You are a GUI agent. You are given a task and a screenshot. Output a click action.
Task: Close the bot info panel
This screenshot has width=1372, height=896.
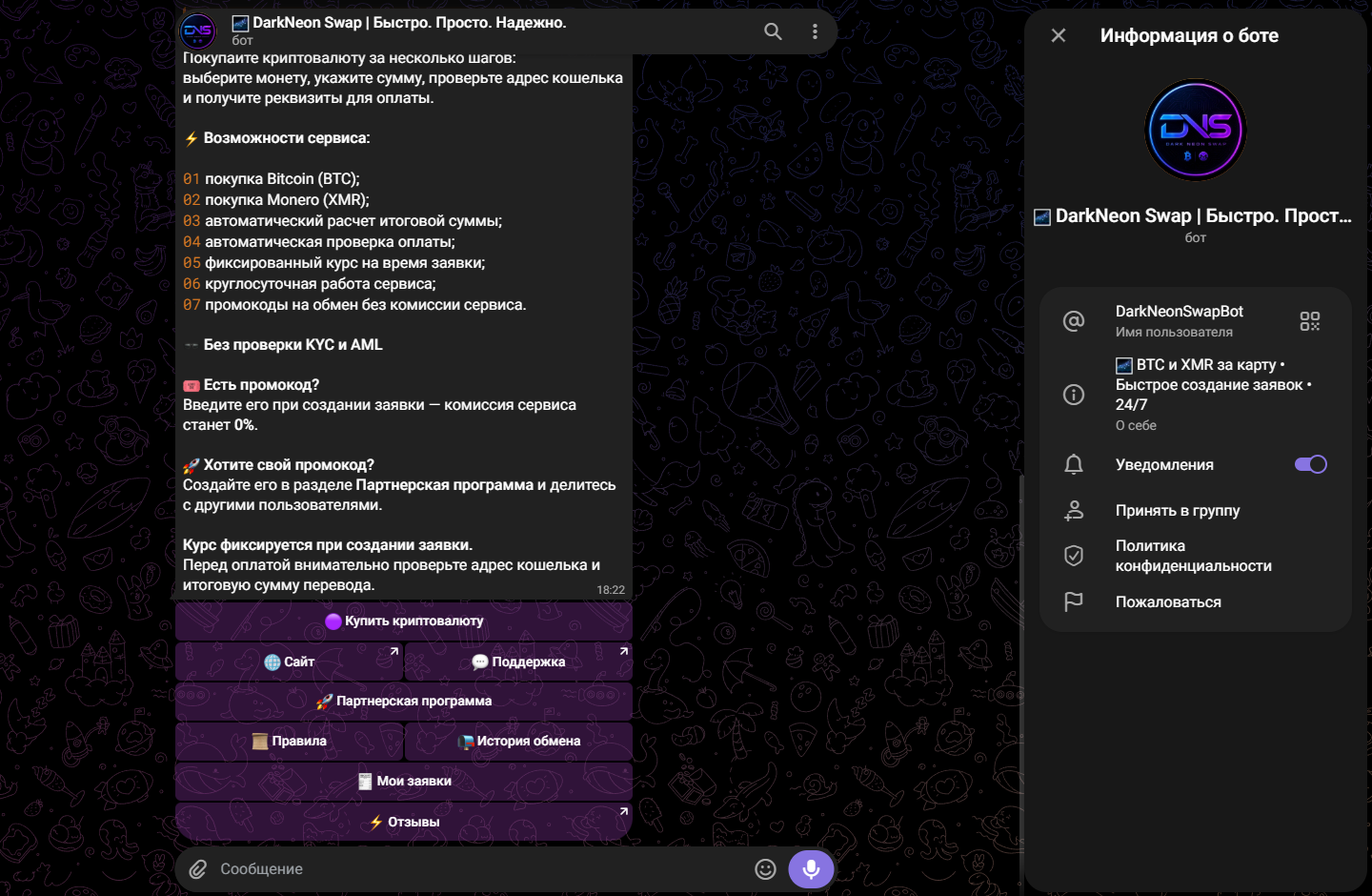1059,35
